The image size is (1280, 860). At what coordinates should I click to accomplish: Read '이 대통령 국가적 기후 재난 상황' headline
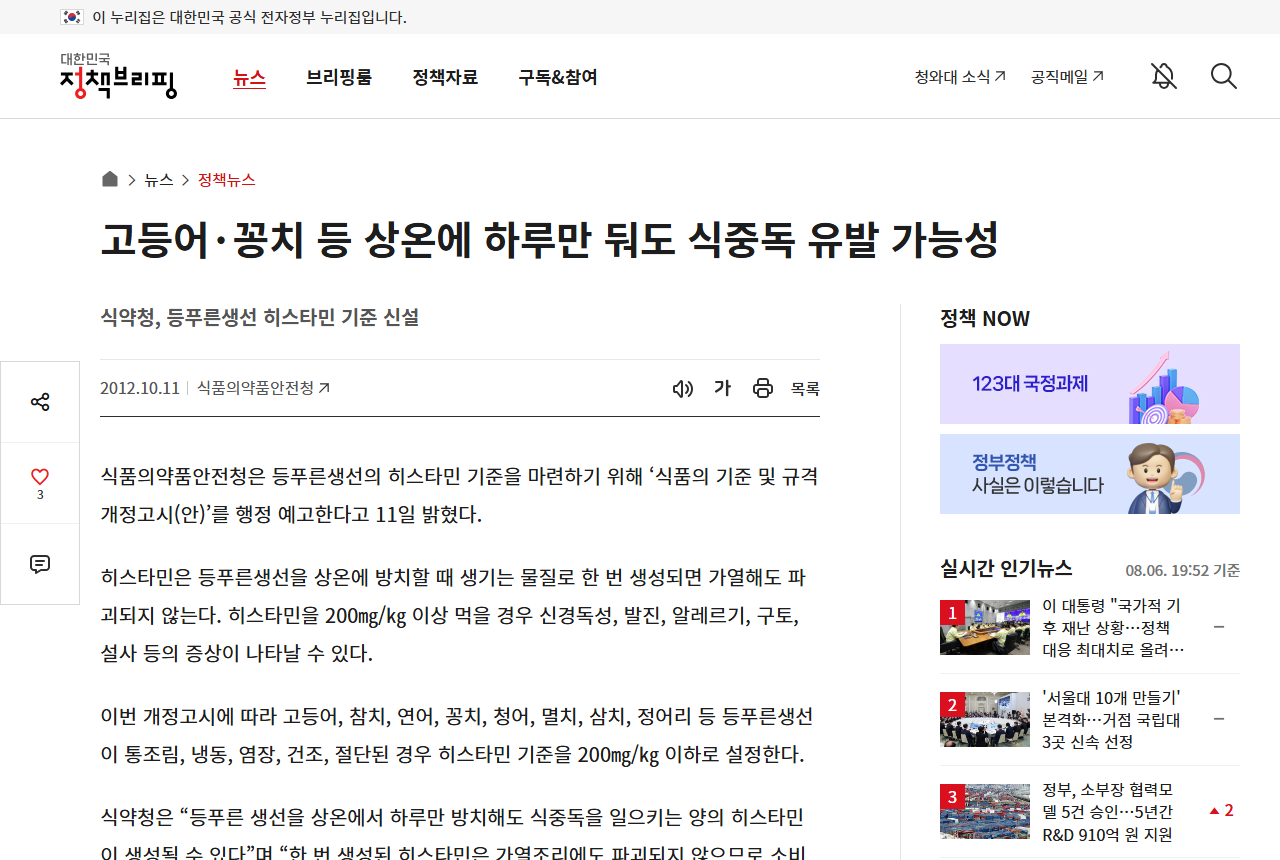click(x=1113, y=627)
